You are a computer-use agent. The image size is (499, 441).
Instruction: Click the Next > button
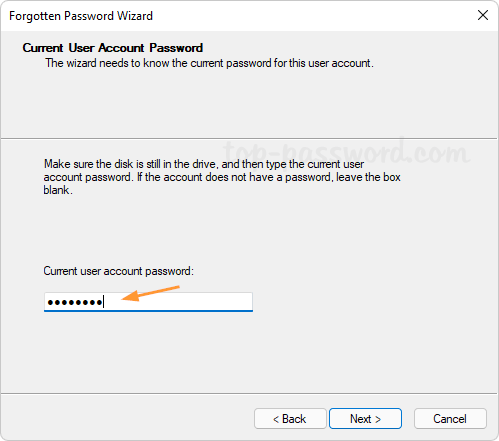[365, 418]
